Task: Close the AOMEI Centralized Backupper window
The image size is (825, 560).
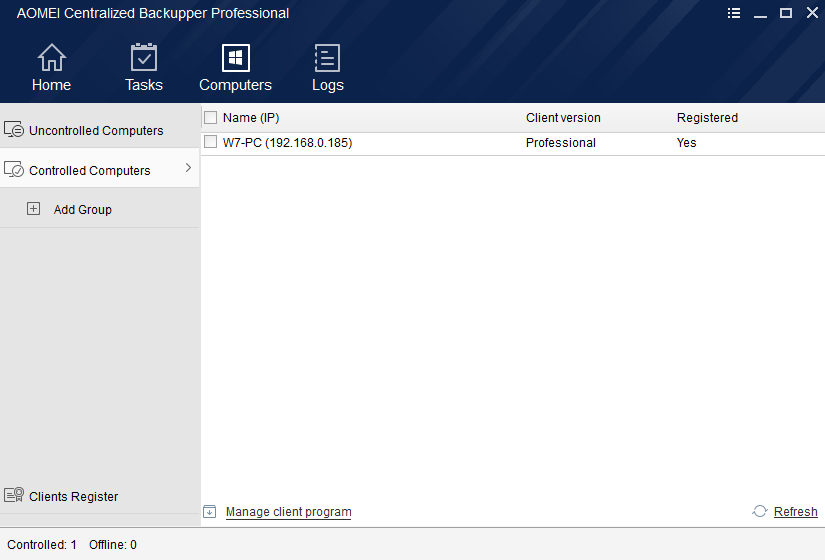Action: (x=812, y=13)
